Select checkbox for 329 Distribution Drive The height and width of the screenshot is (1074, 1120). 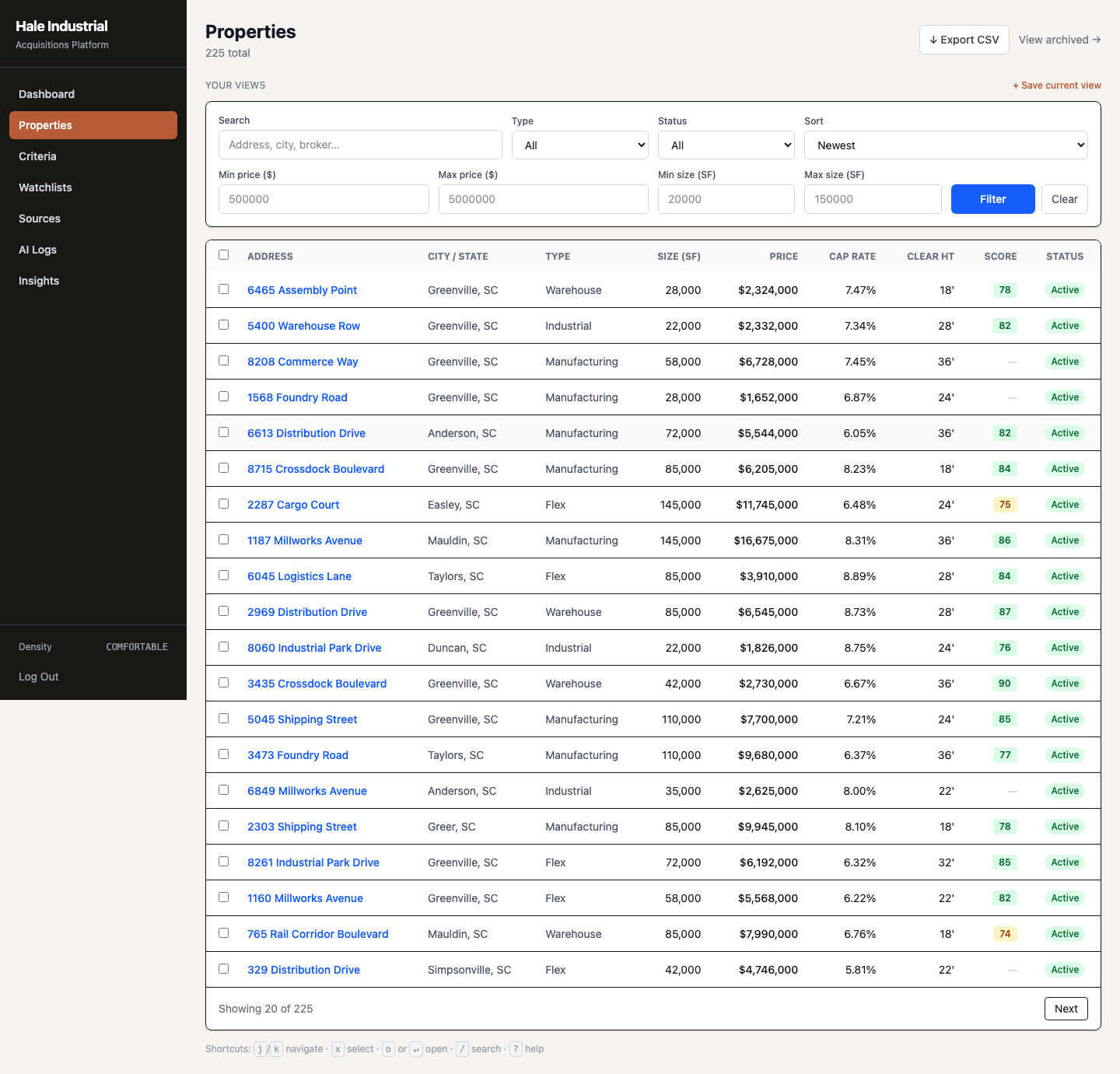(224, 968)
